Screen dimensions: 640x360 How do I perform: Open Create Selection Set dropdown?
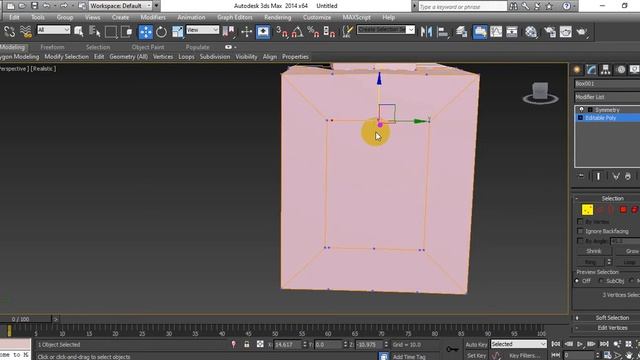point(386,30)
